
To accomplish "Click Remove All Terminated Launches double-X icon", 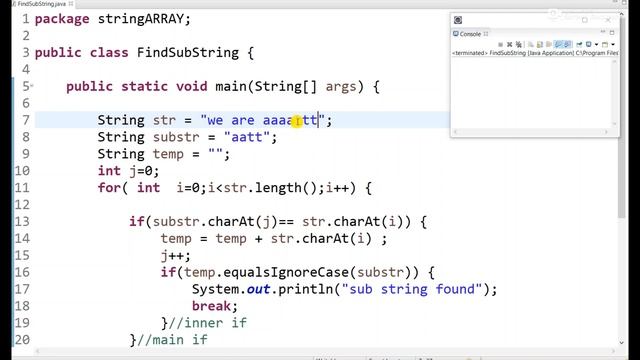I will (519, 44).
